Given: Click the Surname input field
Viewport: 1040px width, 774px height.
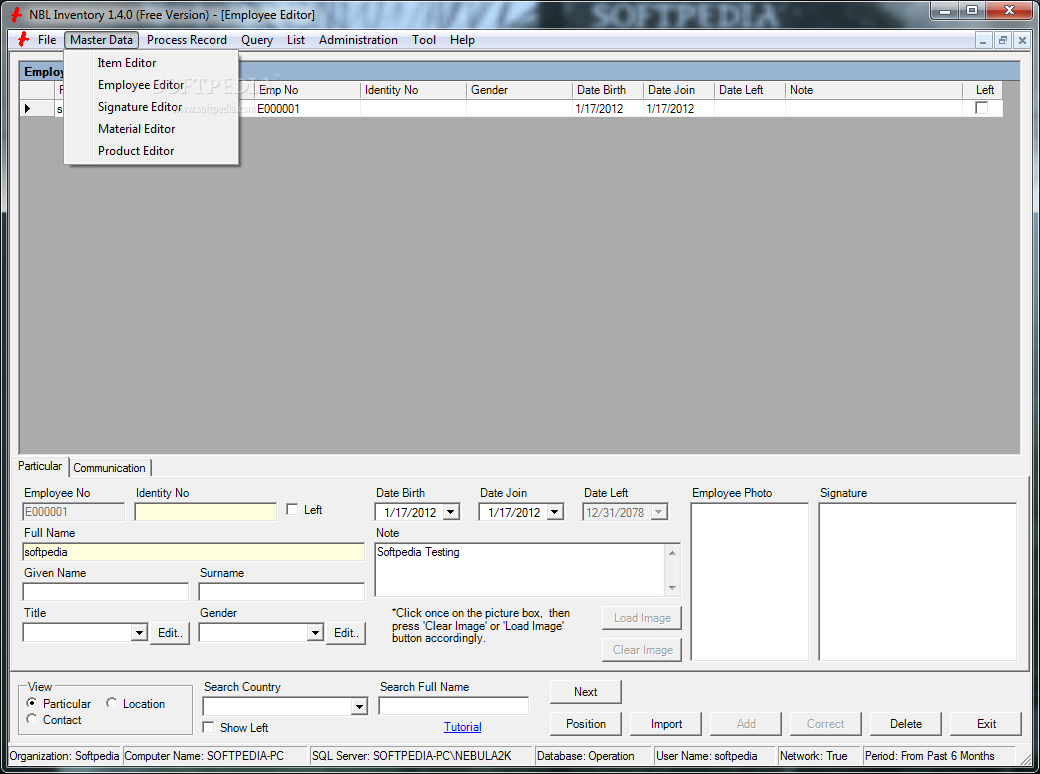Looking at the screenshot, I should coord(282,592).
